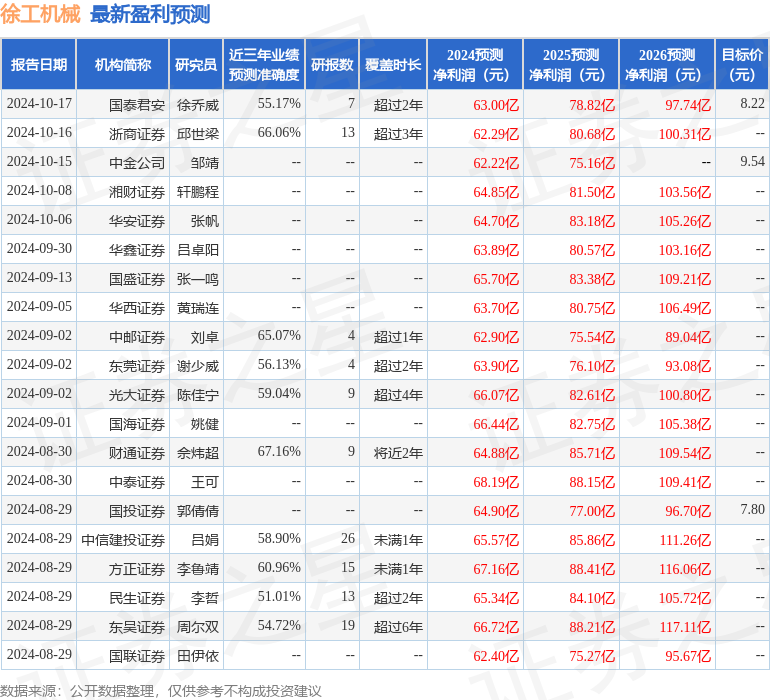Click the date 2024-09-13
770x700 pixels.
coord(39,277)
